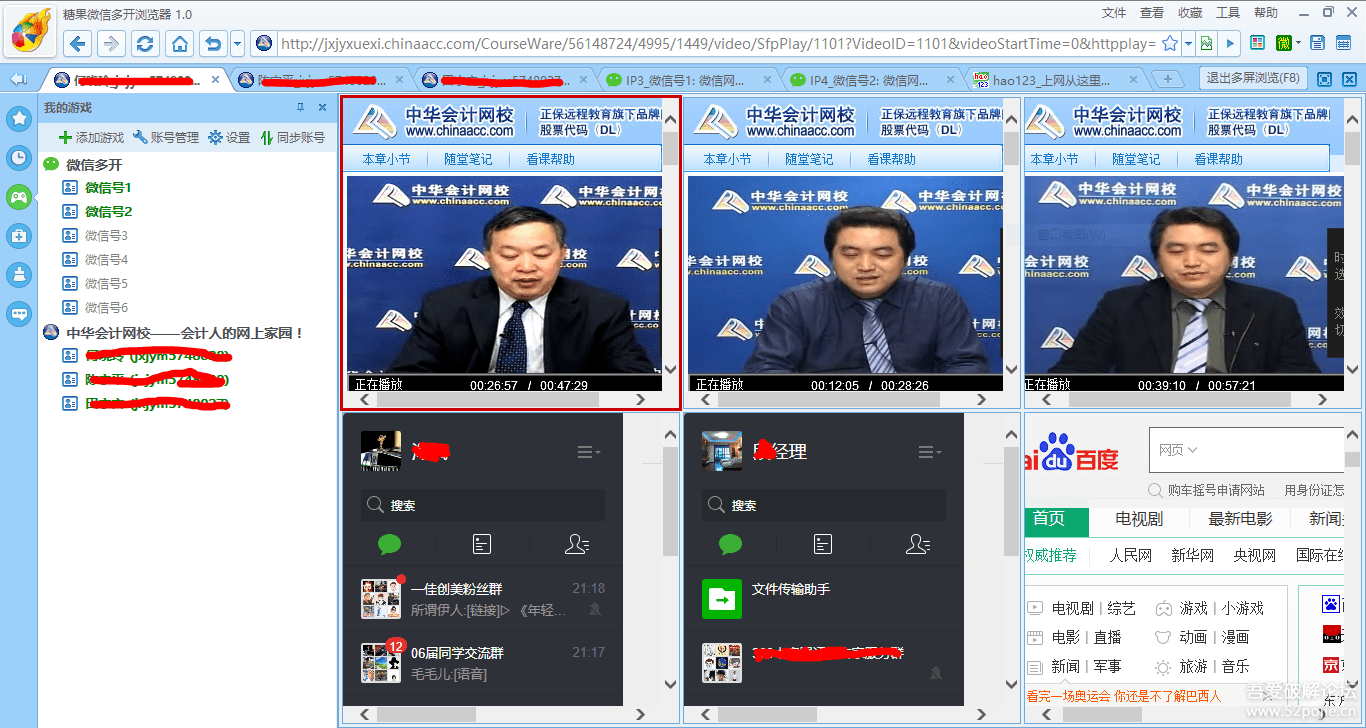1366x728 pixels.
Task: Click the go/play arrow beside address bar
Action: click(1230, 43)
